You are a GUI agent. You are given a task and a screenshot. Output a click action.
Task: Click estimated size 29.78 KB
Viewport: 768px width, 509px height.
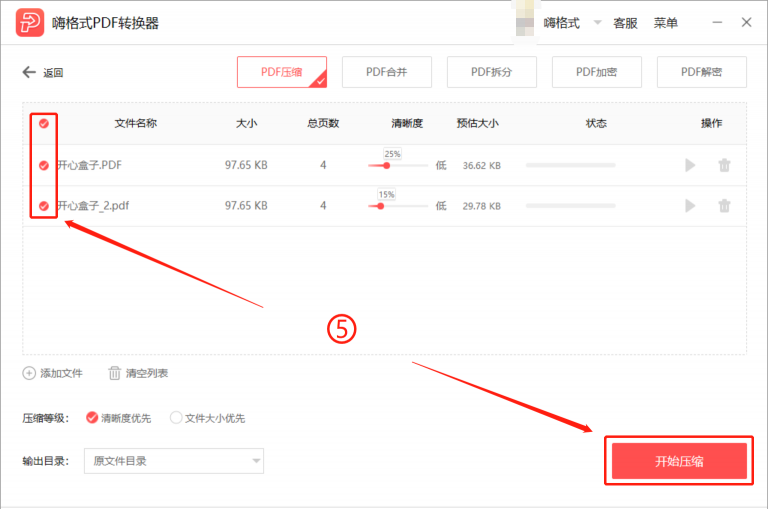(x=481, y=206)
